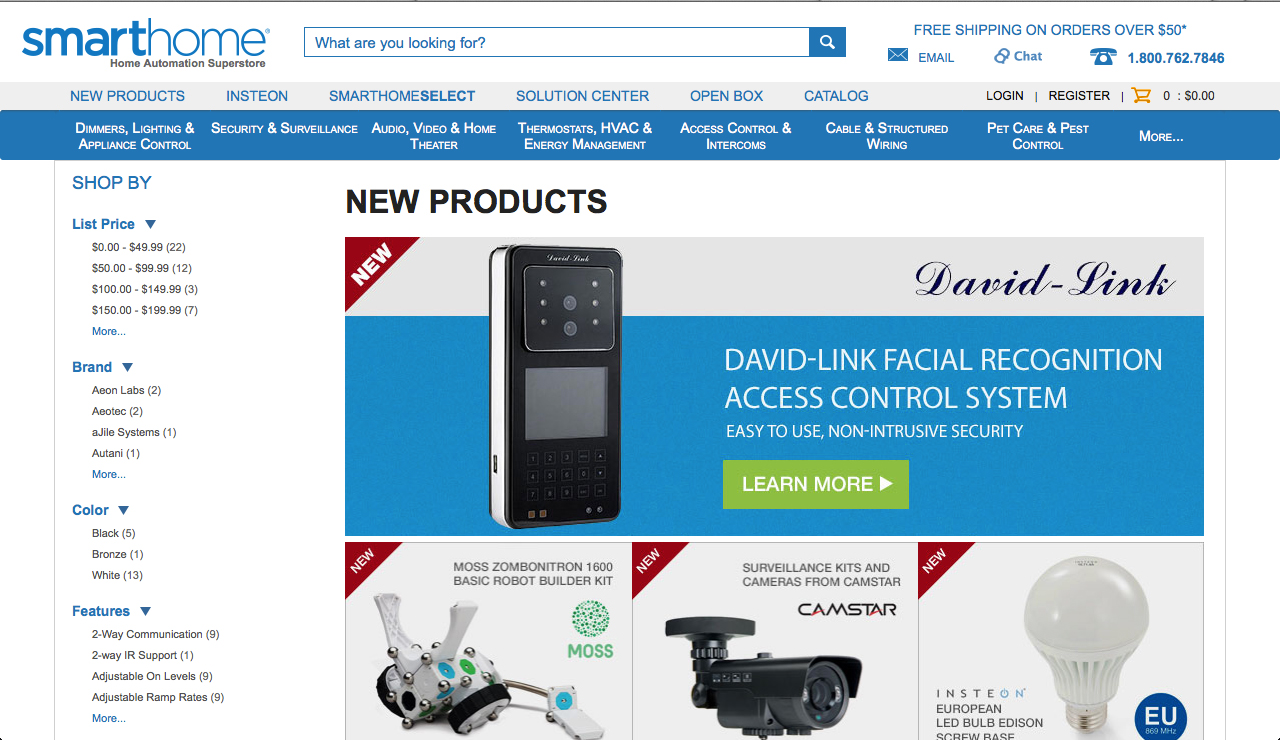Screen dimensions: 1280x740
Task: Click the email envelope icon
Action: (898, 56)
